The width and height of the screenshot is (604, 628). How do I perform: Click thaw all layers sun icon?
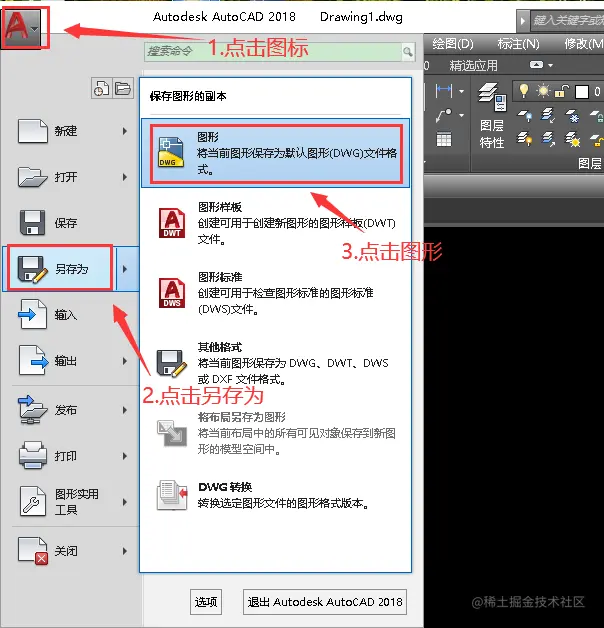coord(572,139)
